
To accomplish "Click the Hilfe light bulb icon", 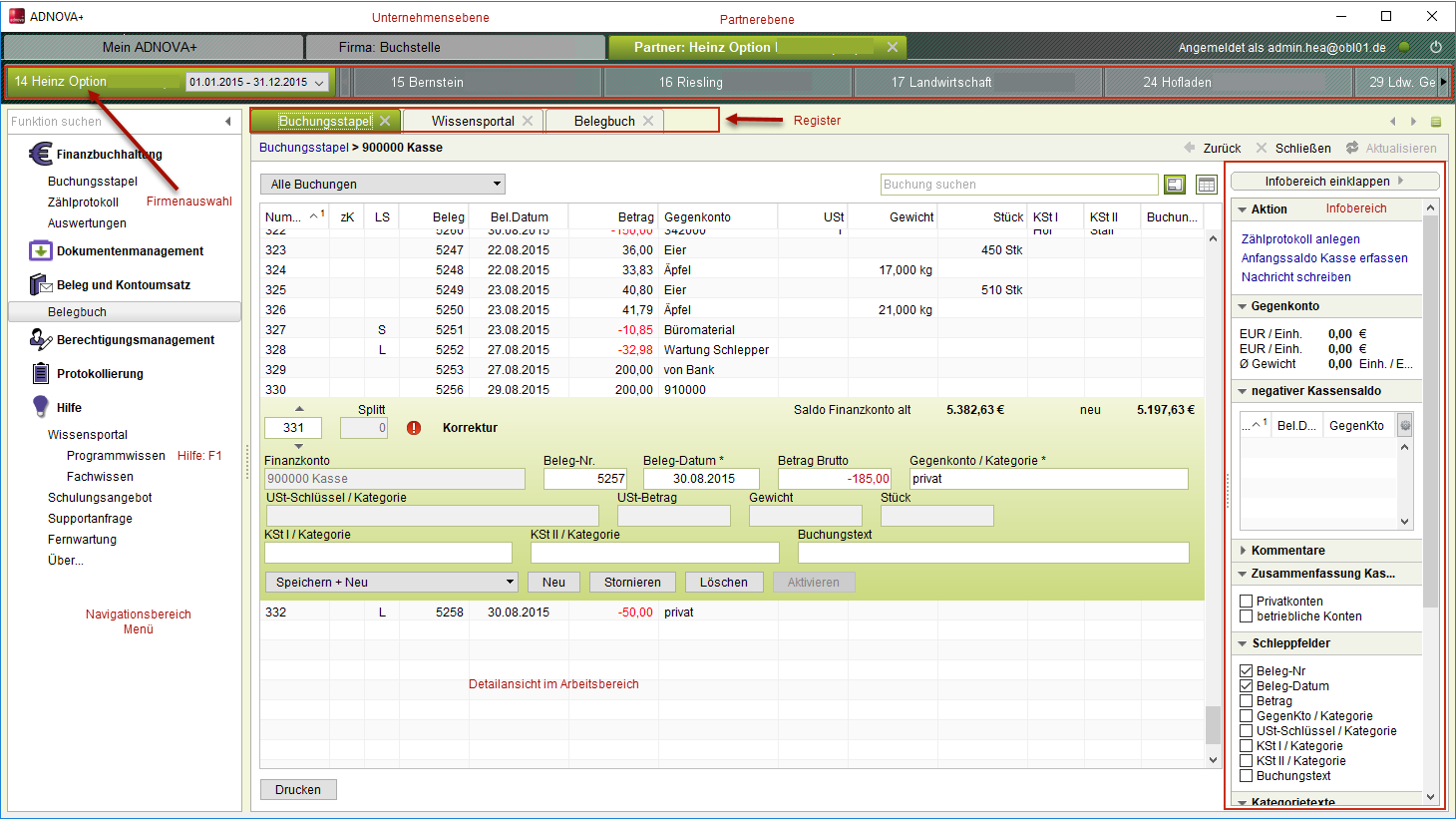I will (40, 407).
